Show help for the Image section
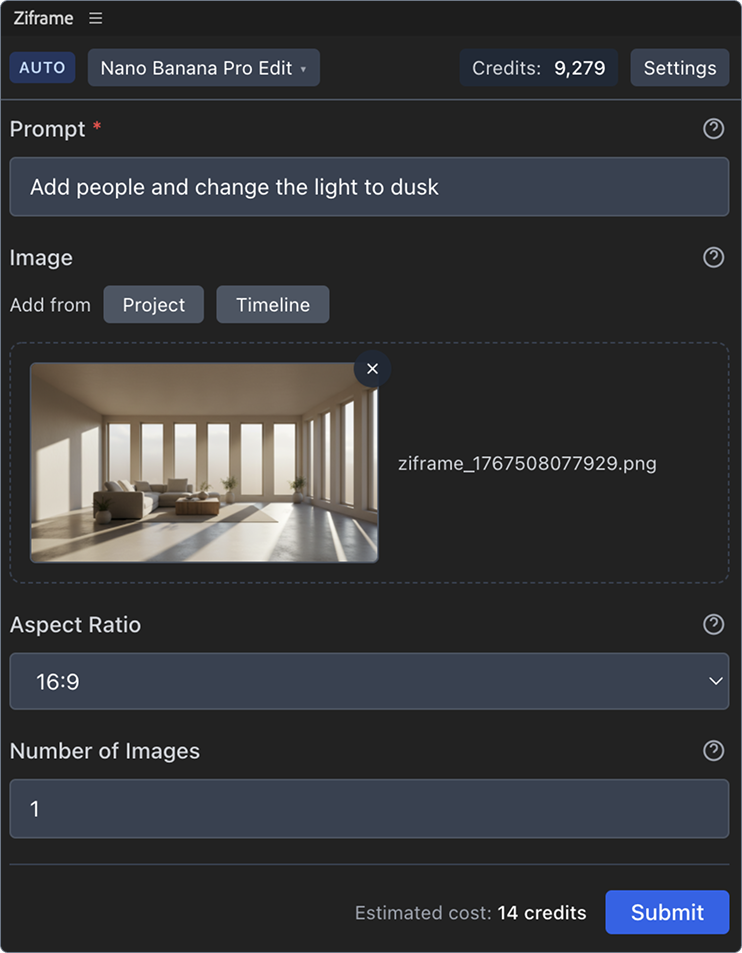This screenshot has width=742, height=953. coord(713,258)
